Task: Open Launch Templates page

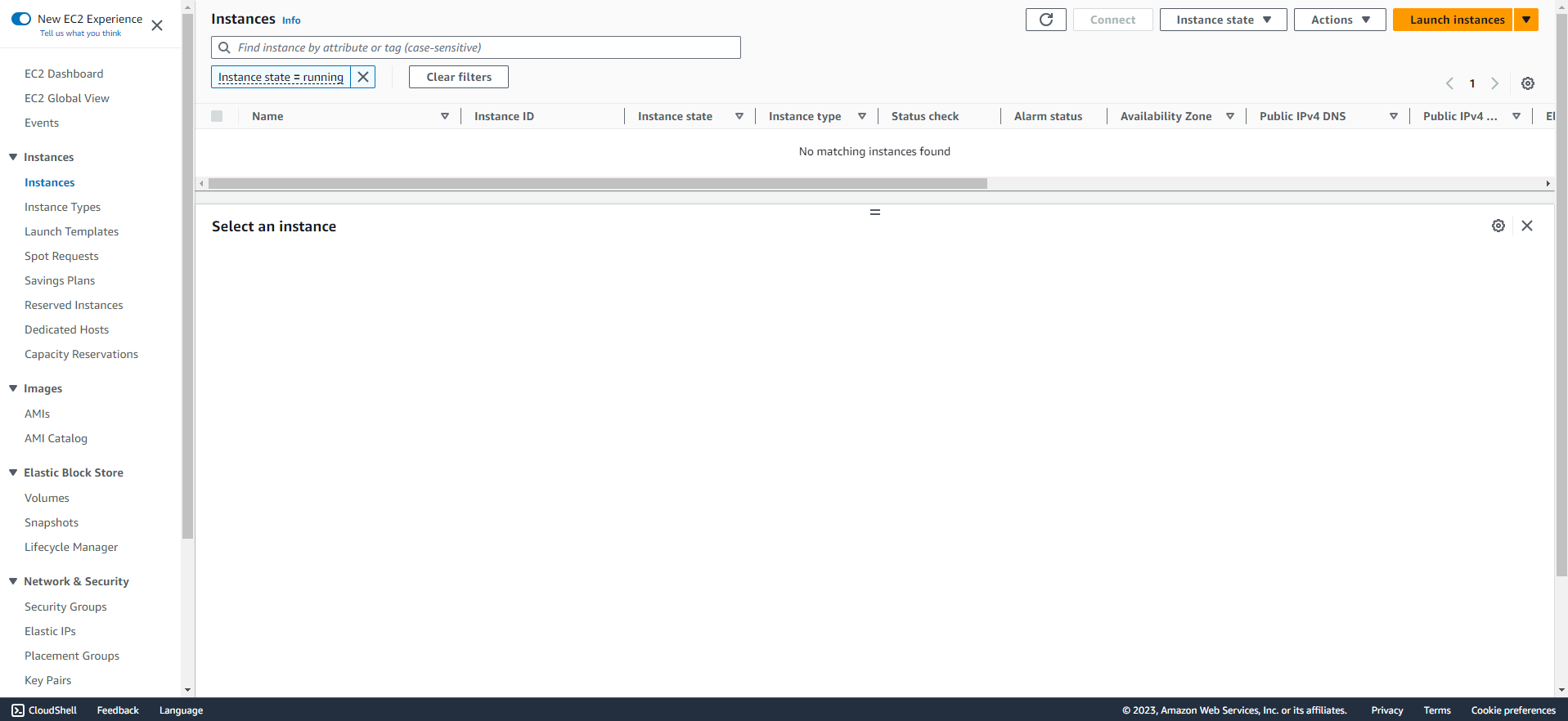Action: pos(72,231)
